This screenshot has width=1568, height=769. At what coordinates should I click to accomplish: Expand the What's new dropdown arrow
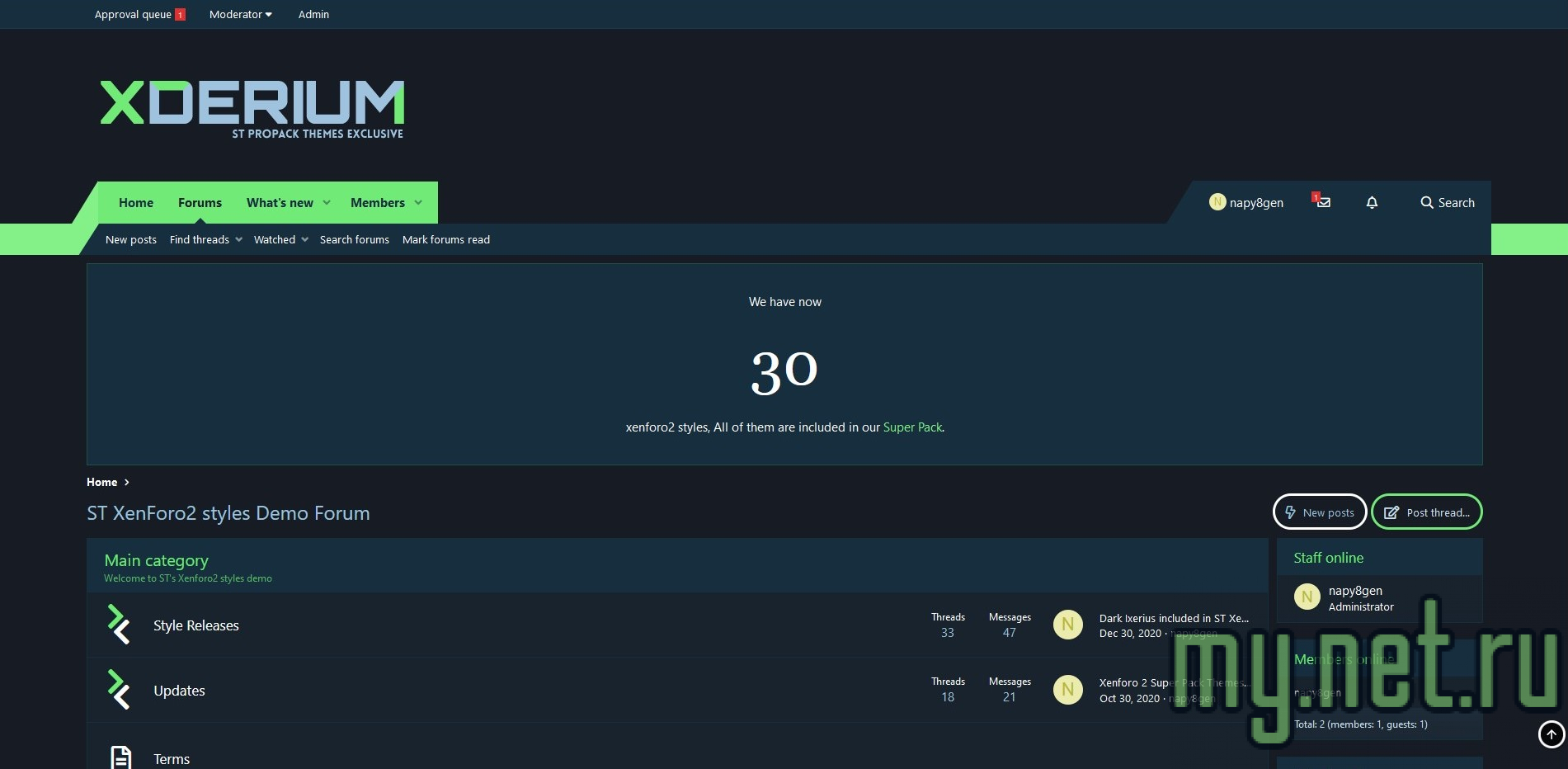tap(327, 203)
